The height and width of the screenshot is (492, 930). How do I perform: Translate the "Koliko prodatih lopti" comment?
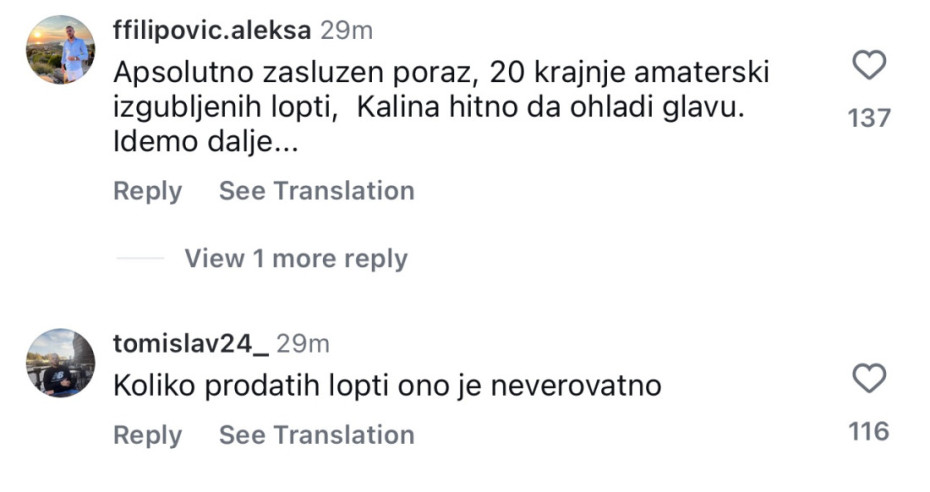(x=316, y=435)
